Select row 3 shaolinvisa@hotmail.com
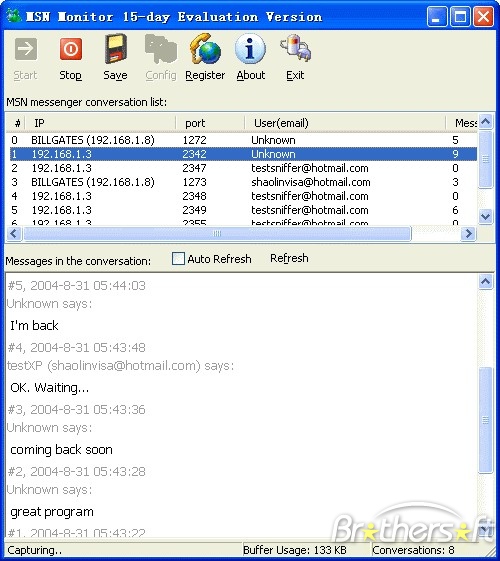The width and height of the screenshot is (500, 561). pos(242,182)
